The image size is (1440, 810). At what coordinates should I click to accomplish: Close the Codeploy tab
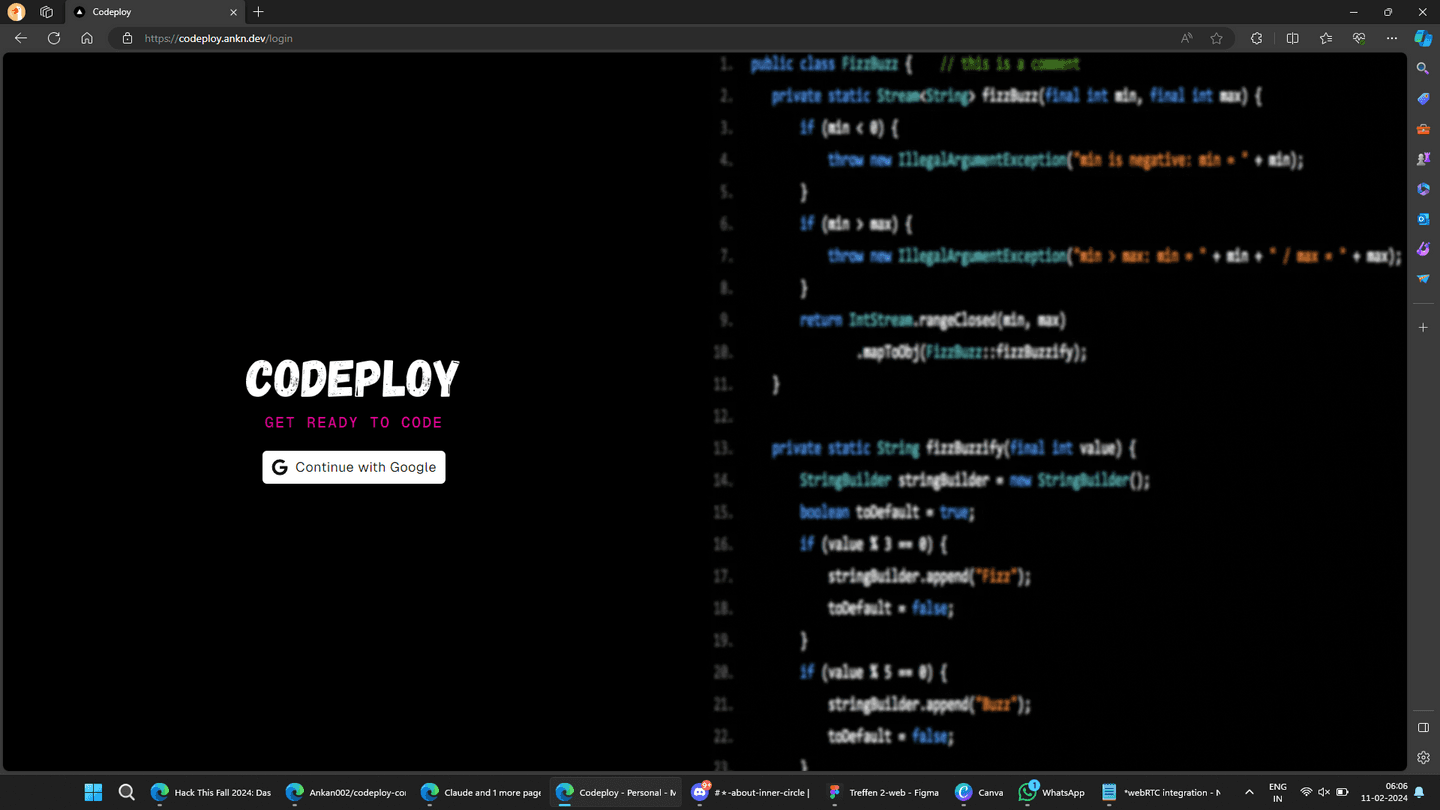coord(233,12)
